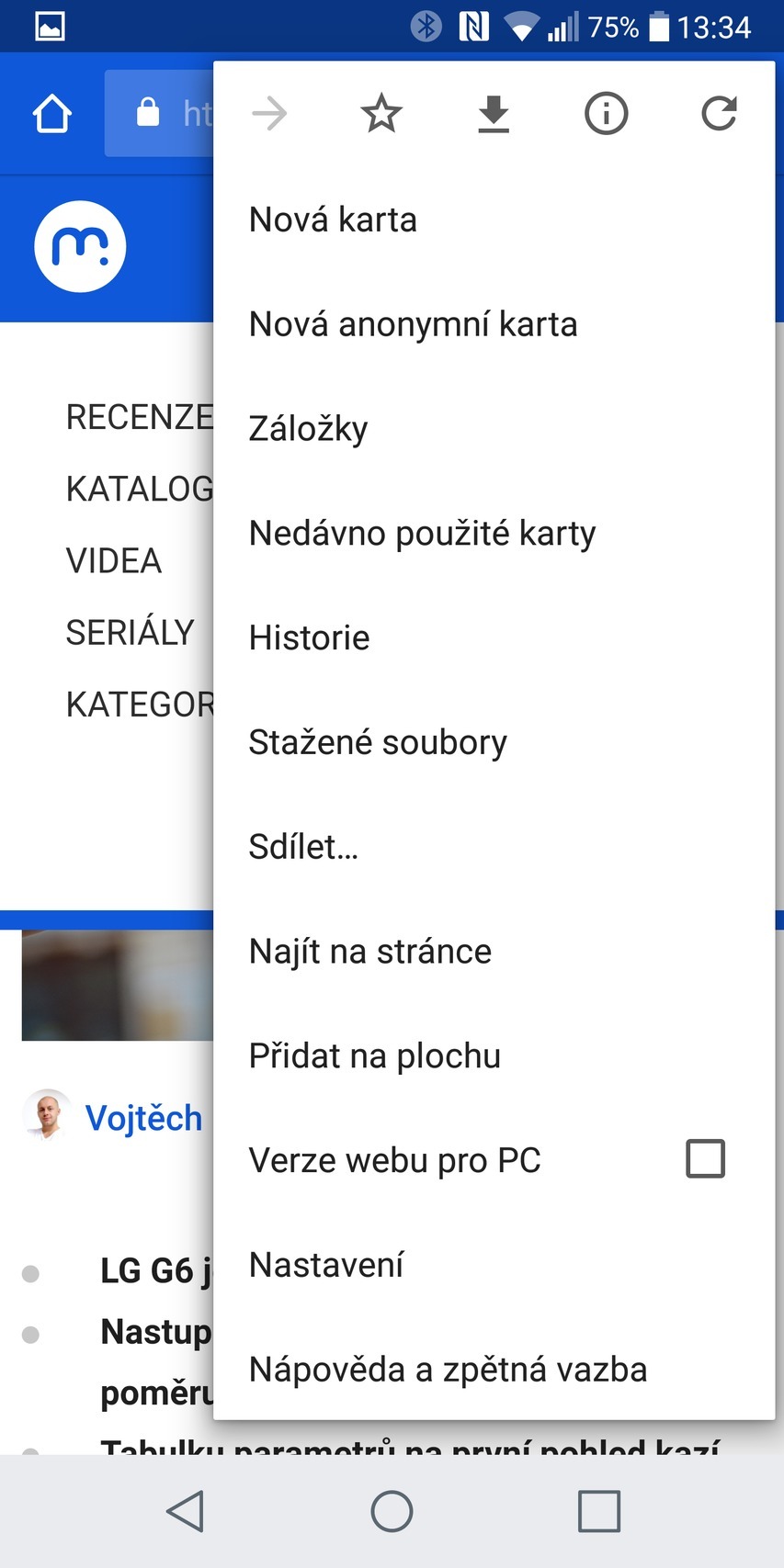Select Nová anonymní karta

[x=413, y=324]
